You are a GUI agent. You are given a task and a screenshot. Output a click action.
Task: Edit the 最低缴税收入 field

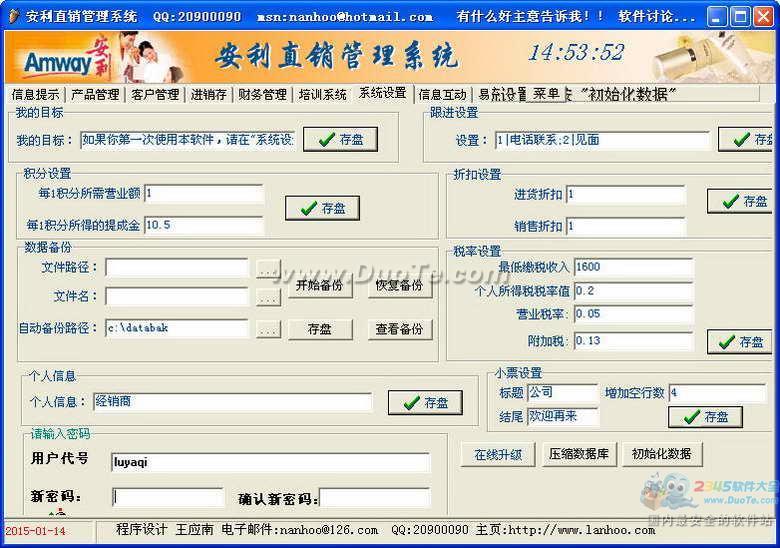(634, 267)
